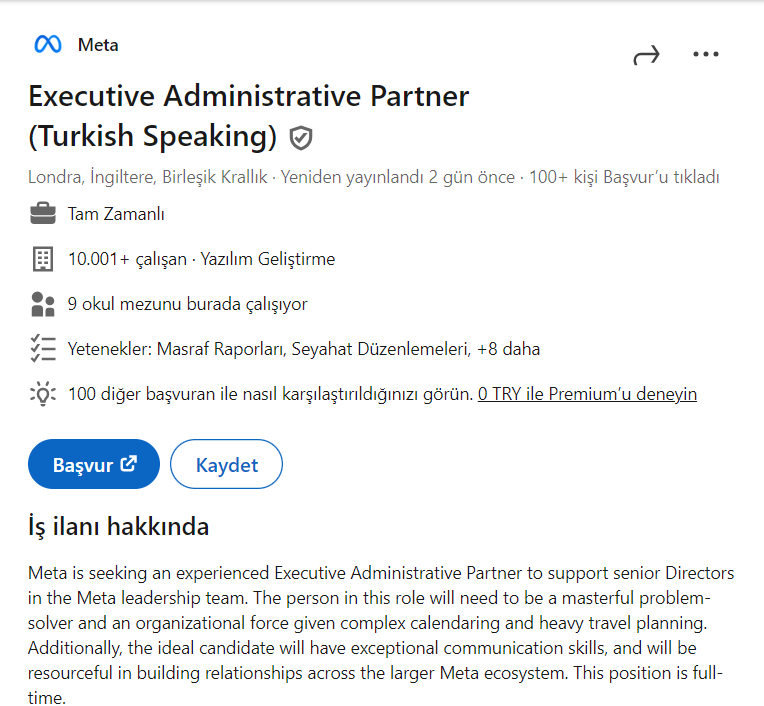
Task: Open the Meta company name link
Action: tap(98, 45)
